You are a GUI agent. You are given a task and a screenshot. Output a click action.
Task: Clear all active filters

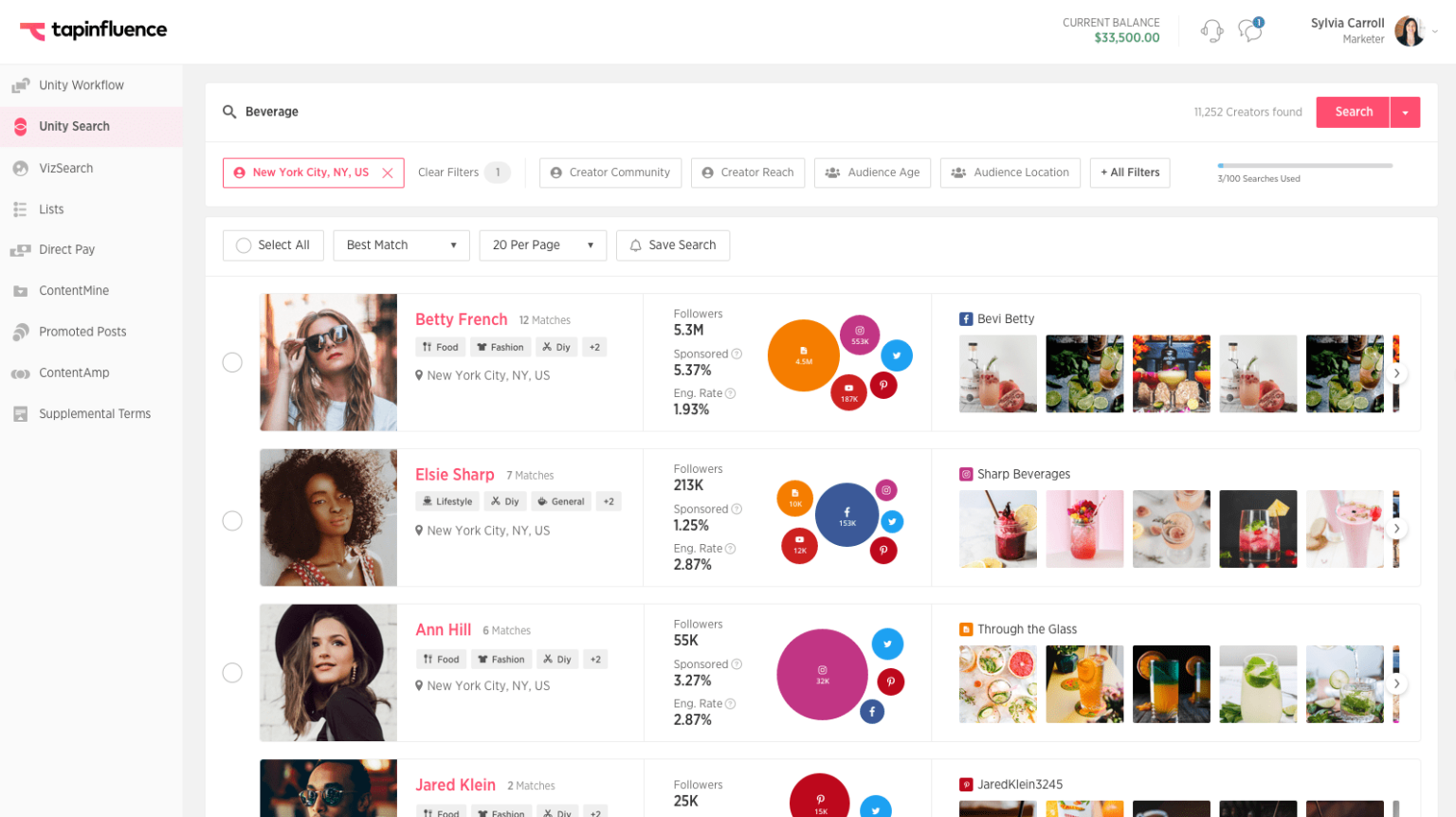(448, 172)
